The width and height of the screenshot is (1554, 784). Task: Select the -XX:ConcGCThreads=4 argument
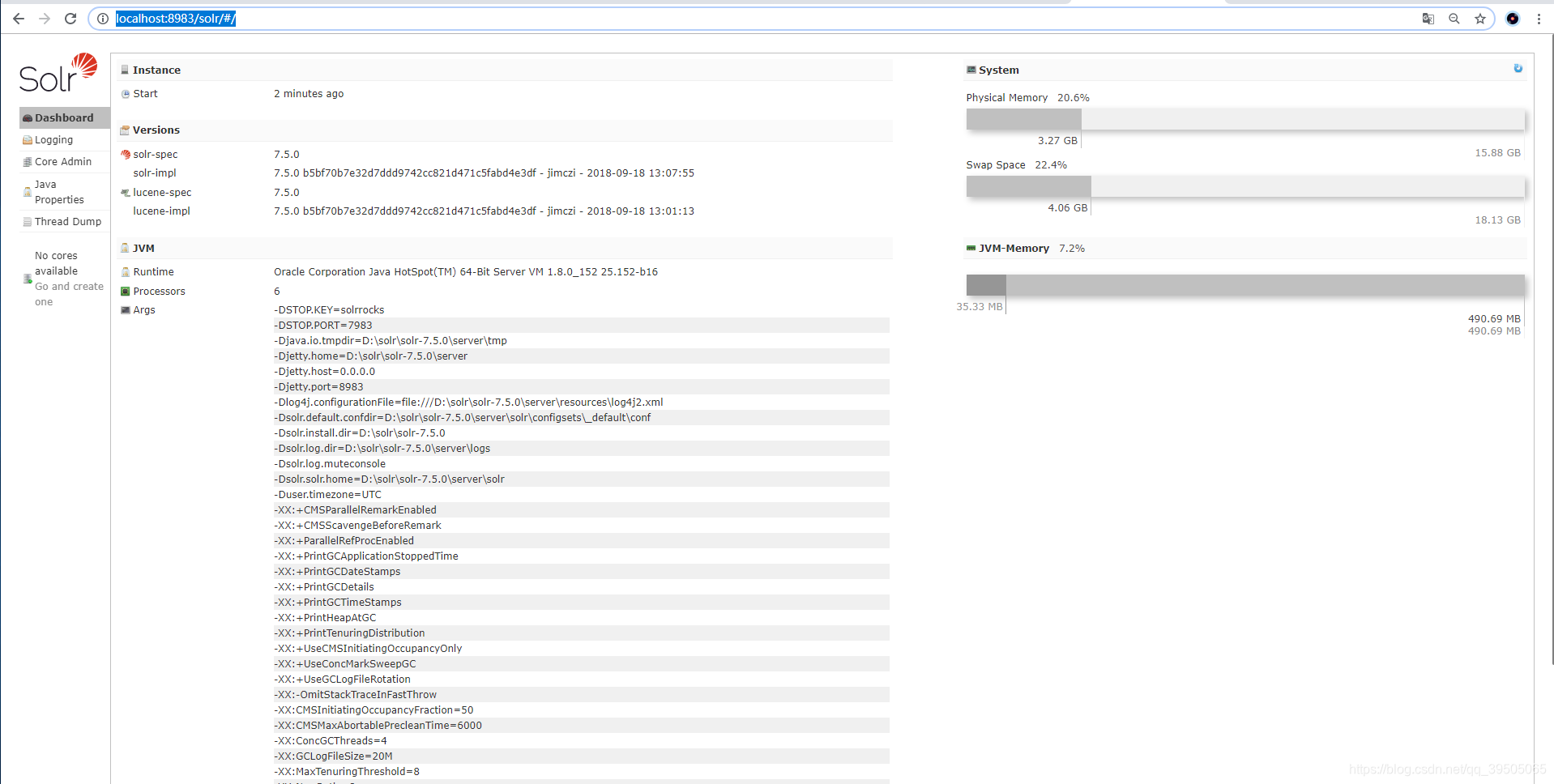point(331,741)
